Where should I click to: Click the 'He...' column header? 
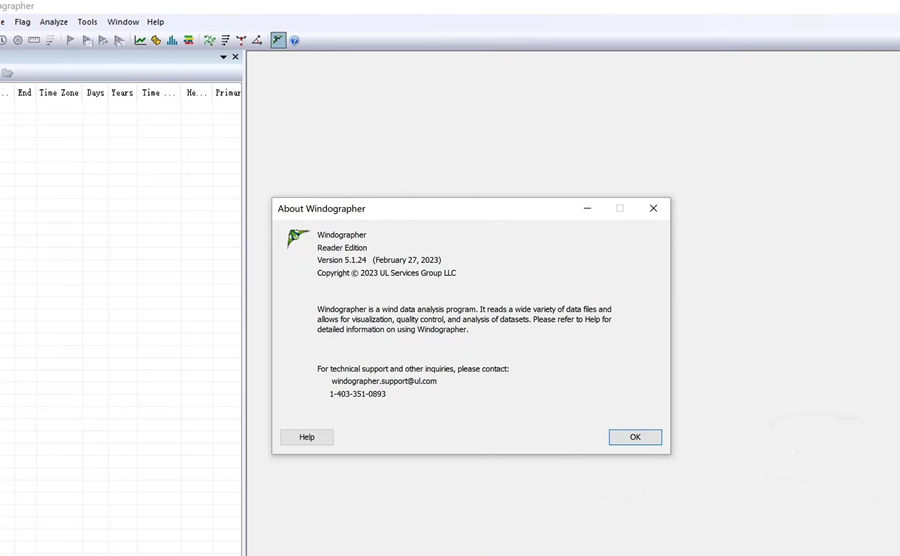[196, 92]
